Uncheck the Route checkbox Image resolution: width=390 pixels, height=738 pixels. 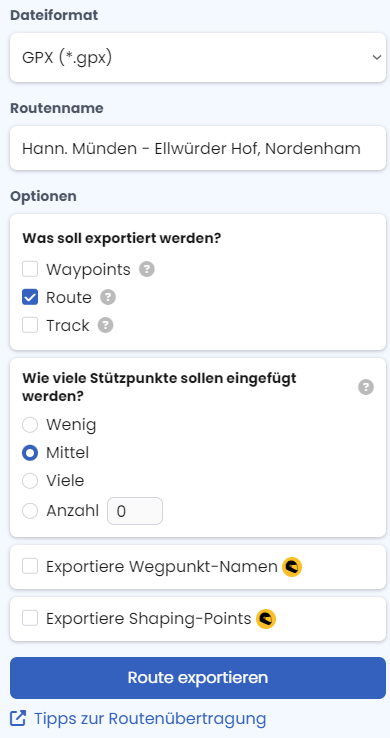pos(30,297)
